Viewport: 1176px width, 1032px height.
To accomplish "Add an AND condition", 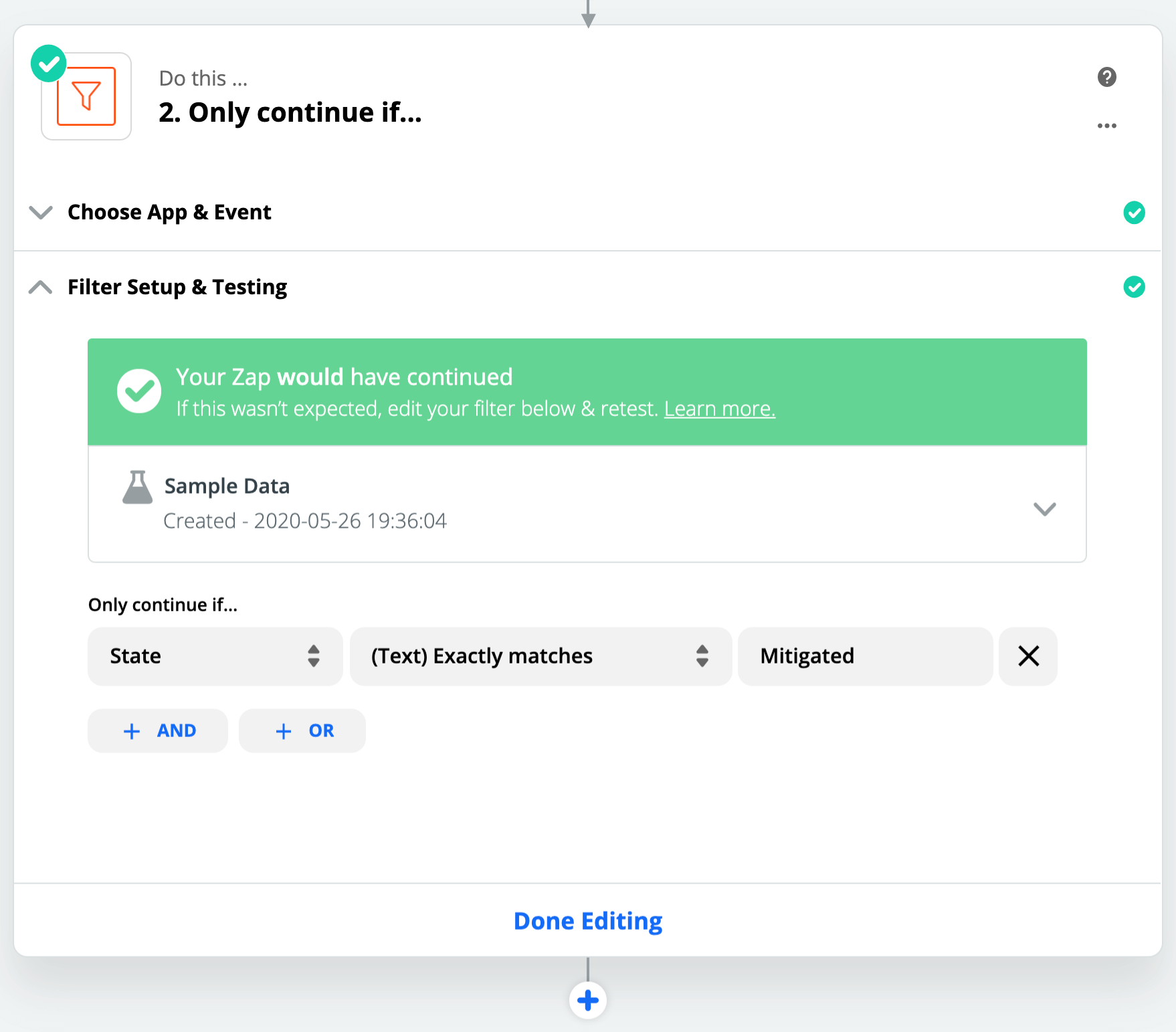I will 158,730.
